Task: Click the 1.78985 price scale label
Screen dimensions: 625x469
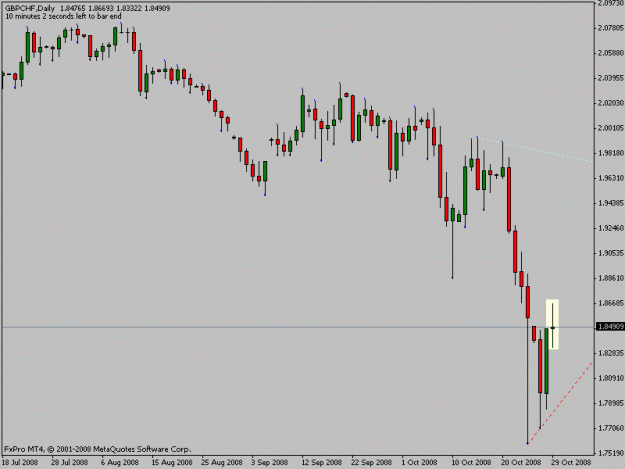Action: (611, 403)
